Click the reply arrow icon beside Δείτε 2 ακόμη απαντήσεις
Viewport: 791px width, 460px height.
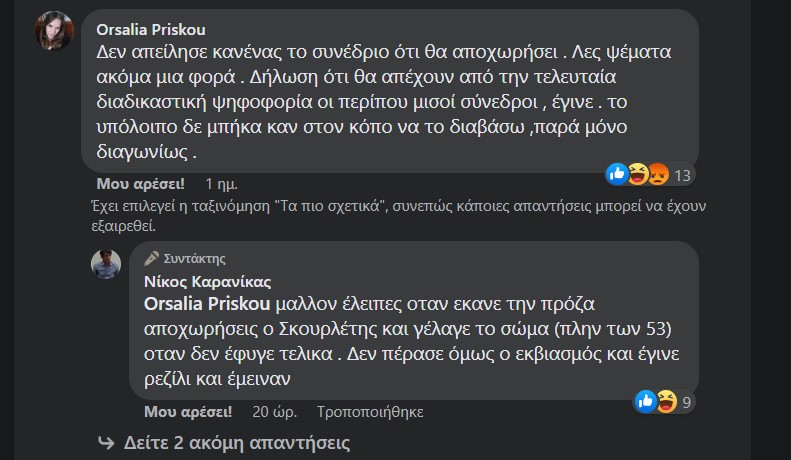[106, 443]
